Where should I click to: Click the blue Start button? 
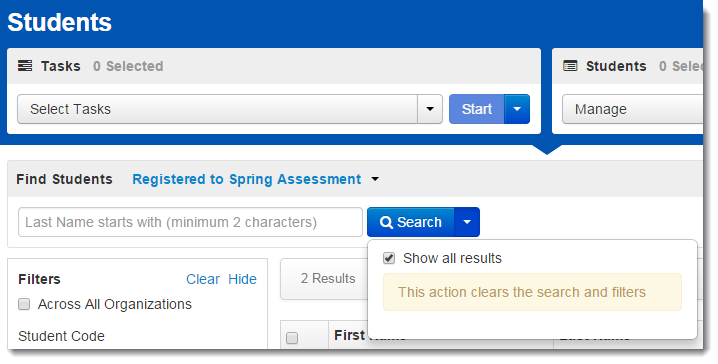pos(477,109)
